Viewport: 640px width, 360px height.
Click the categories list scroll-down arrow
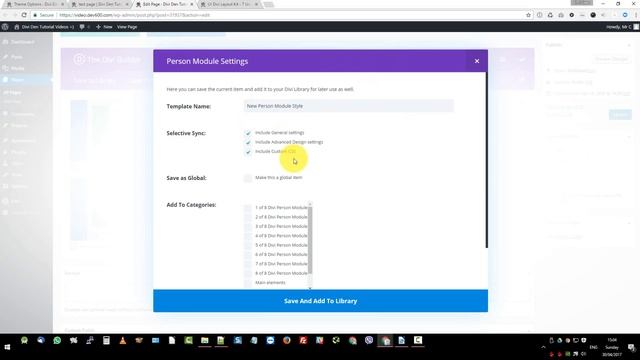(310, 288)
